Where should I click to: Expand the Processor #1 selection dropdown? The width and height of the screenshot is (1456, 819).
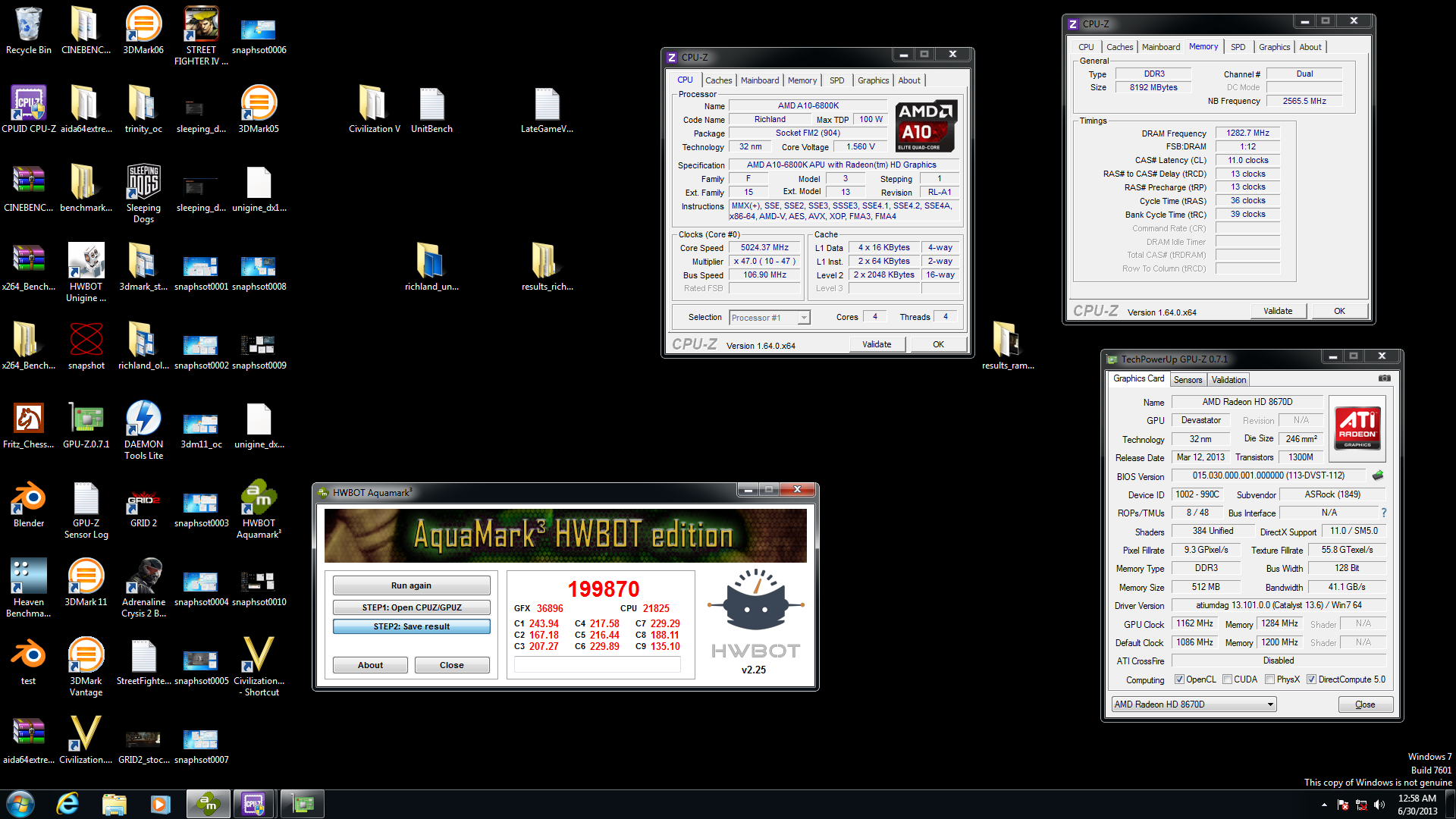point(804,318)
